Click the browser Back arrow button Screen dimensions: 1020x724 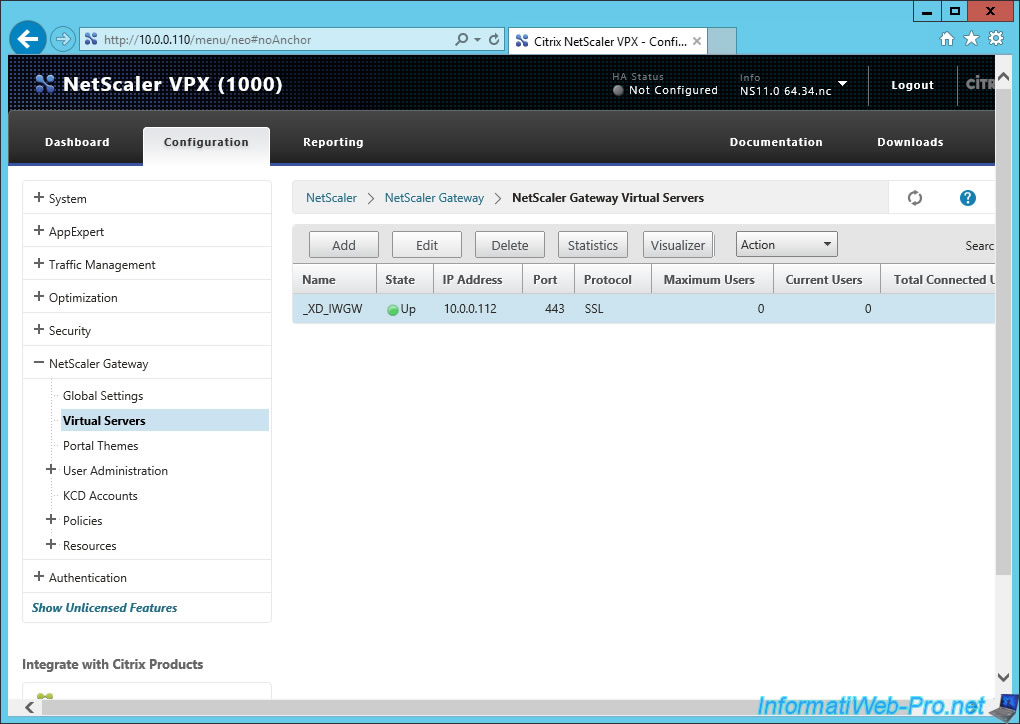(28, 39)
